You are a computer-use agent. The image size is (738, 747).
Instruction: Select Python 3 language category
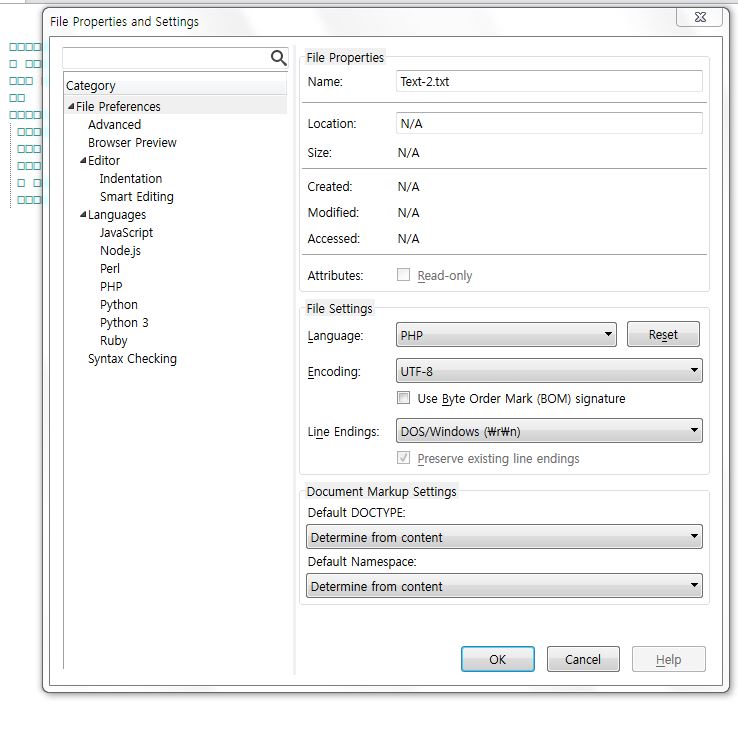click(x=124, y=323)
